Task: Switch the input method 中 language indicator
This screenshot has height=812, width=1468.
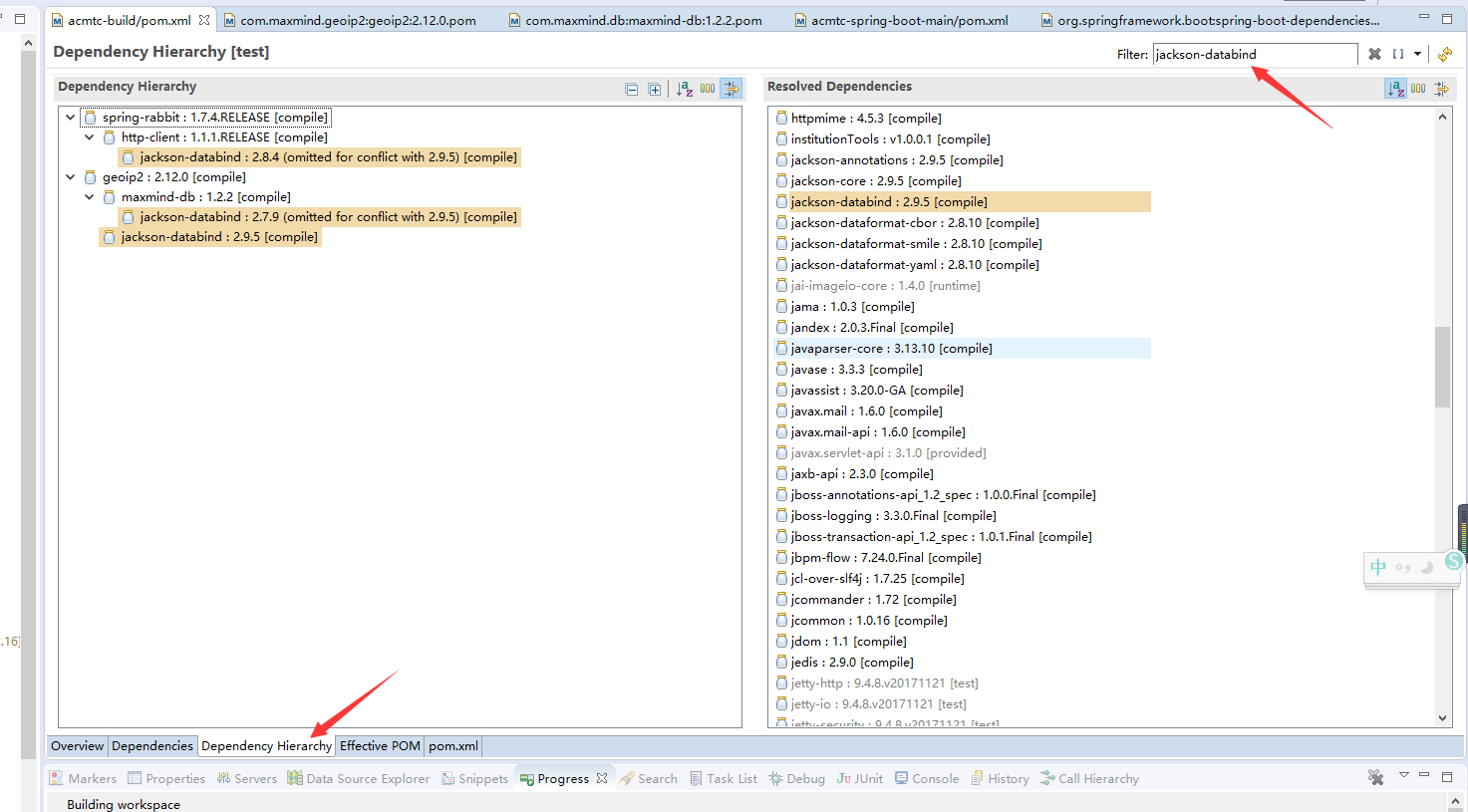Action: [x=1378, y=567]
